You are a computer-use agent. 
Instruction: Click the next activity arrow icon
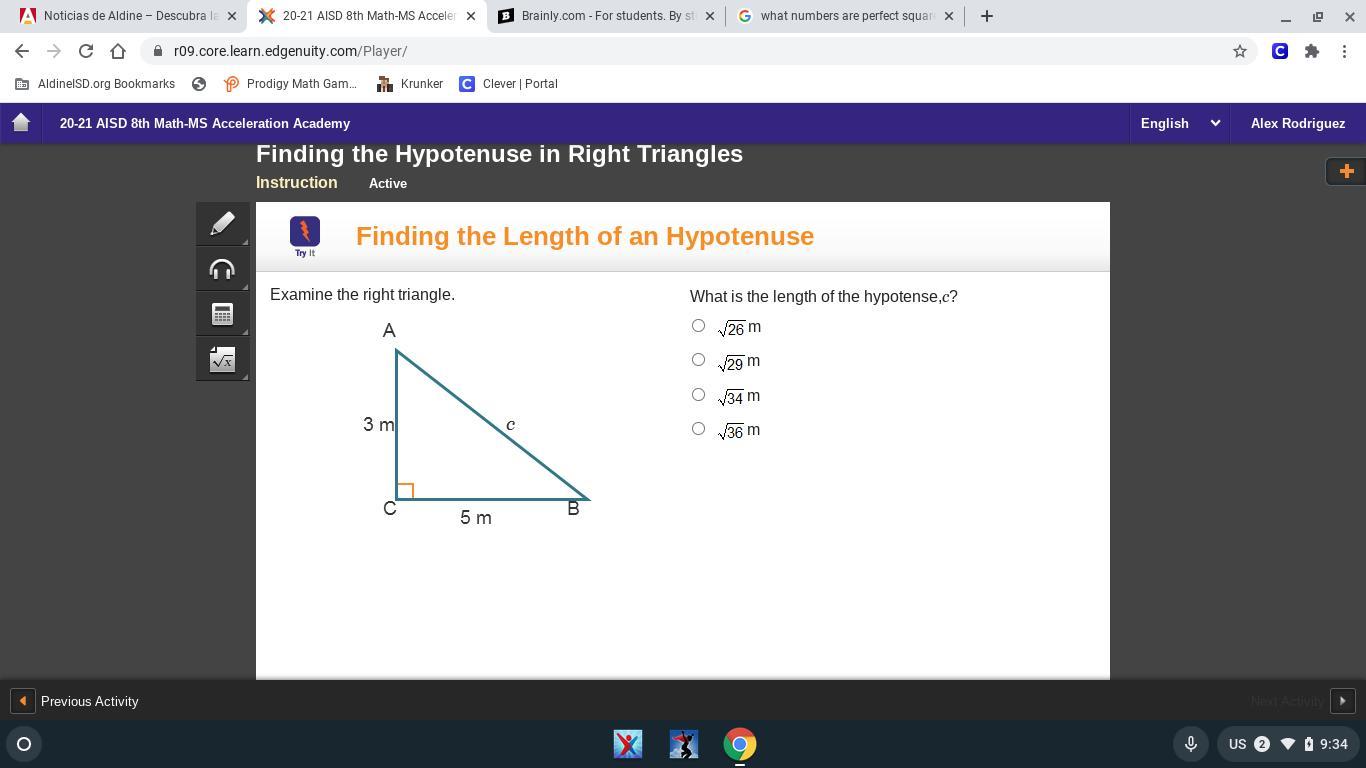1343,701
